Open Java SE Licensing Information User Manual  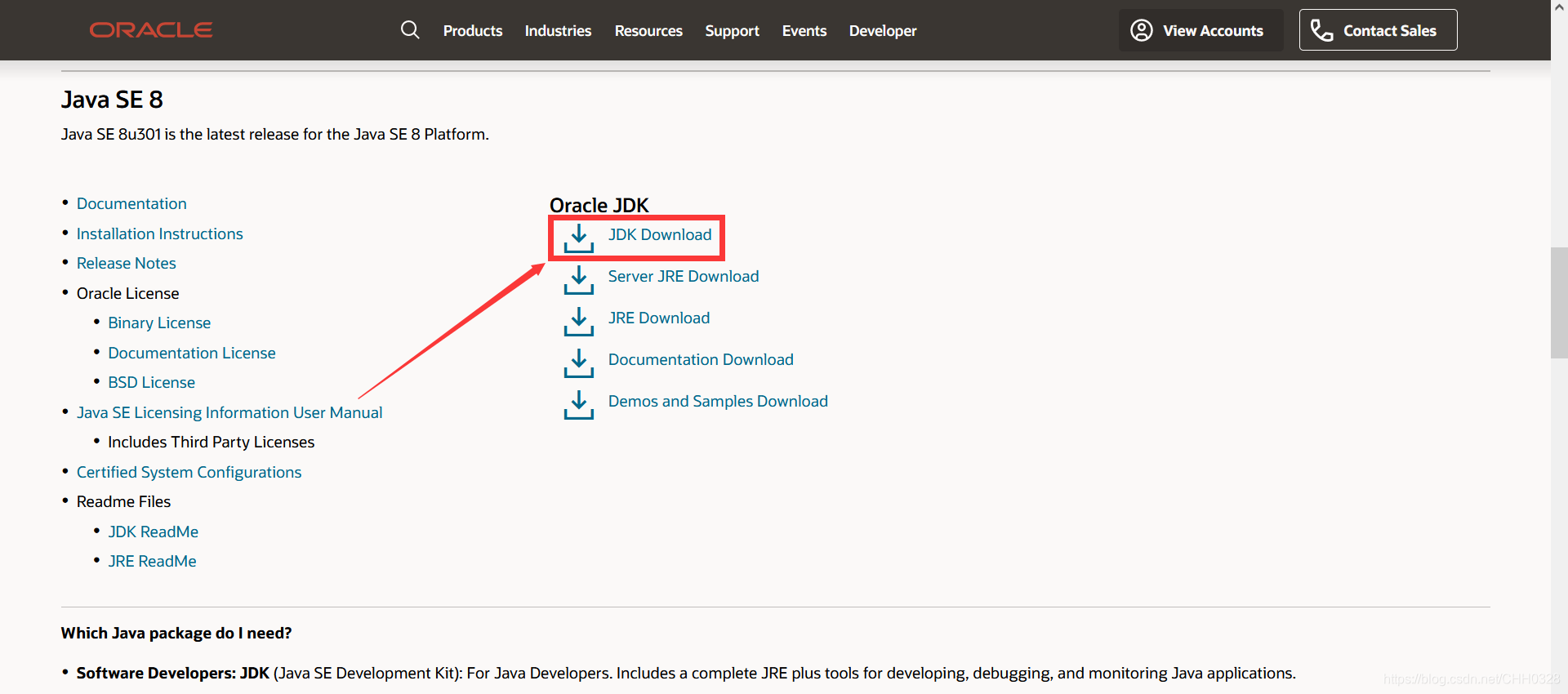click(x=229, y=412)
